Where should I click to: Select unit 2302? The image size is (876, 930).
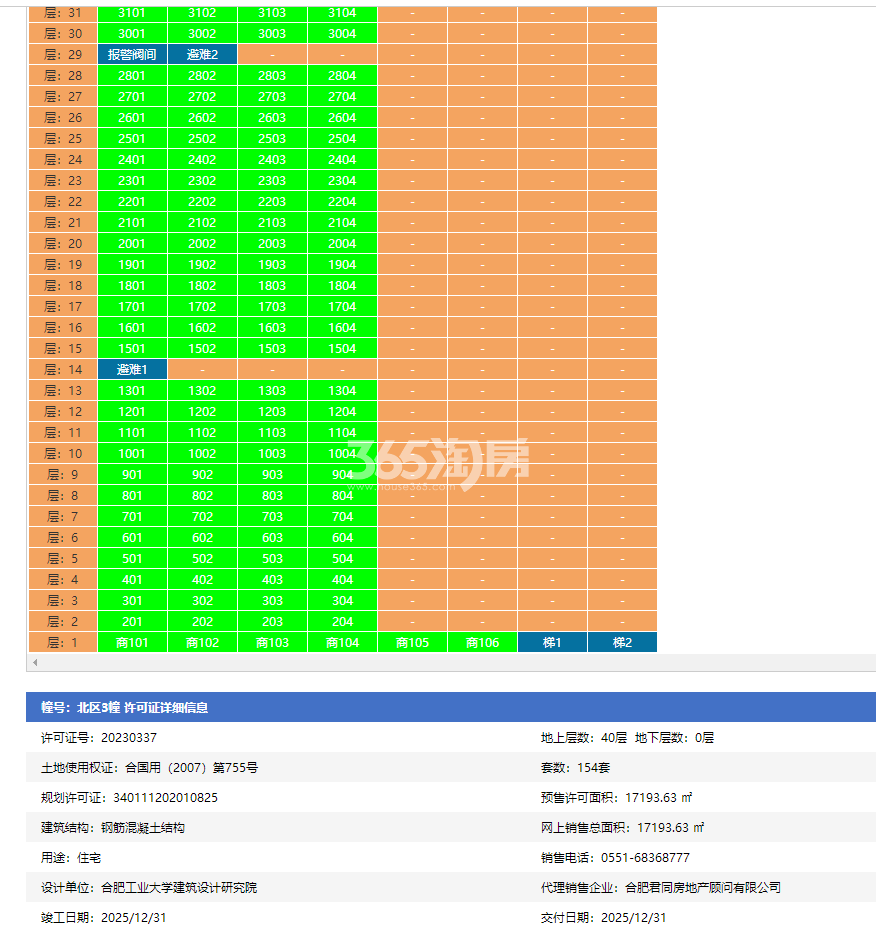tap(202, 181)
